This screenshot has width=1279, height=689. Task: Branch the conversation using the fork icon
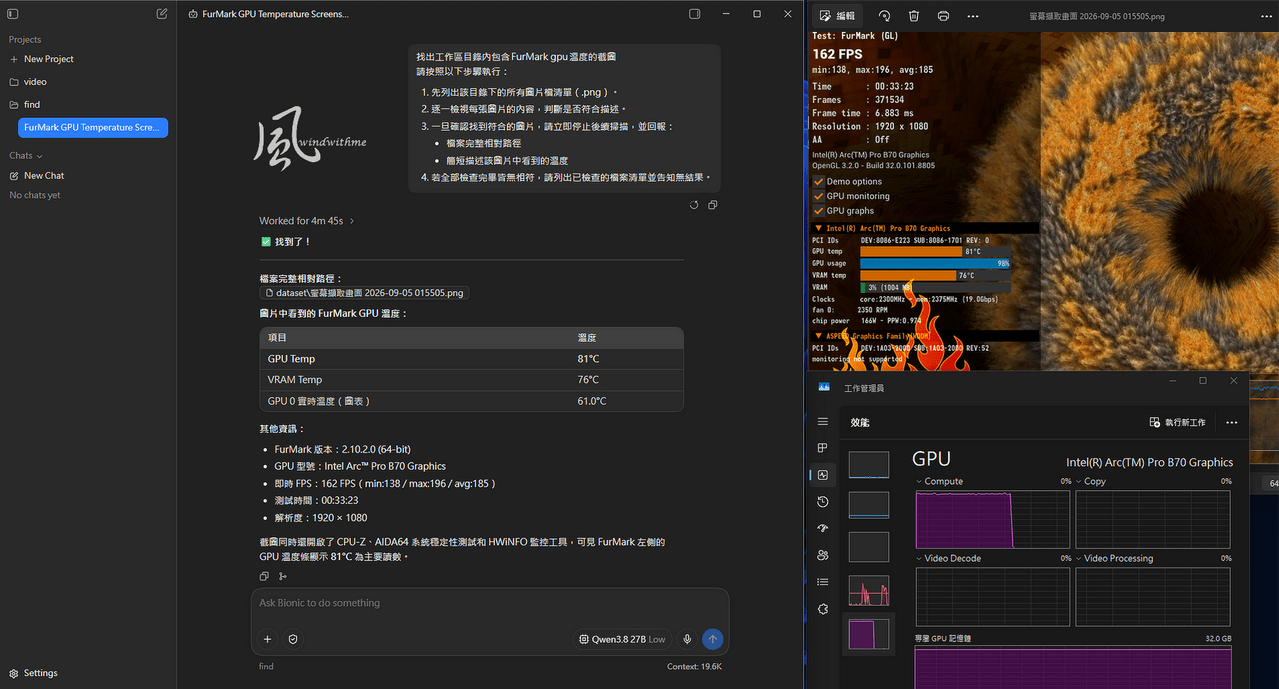click(x=283, y=576)
